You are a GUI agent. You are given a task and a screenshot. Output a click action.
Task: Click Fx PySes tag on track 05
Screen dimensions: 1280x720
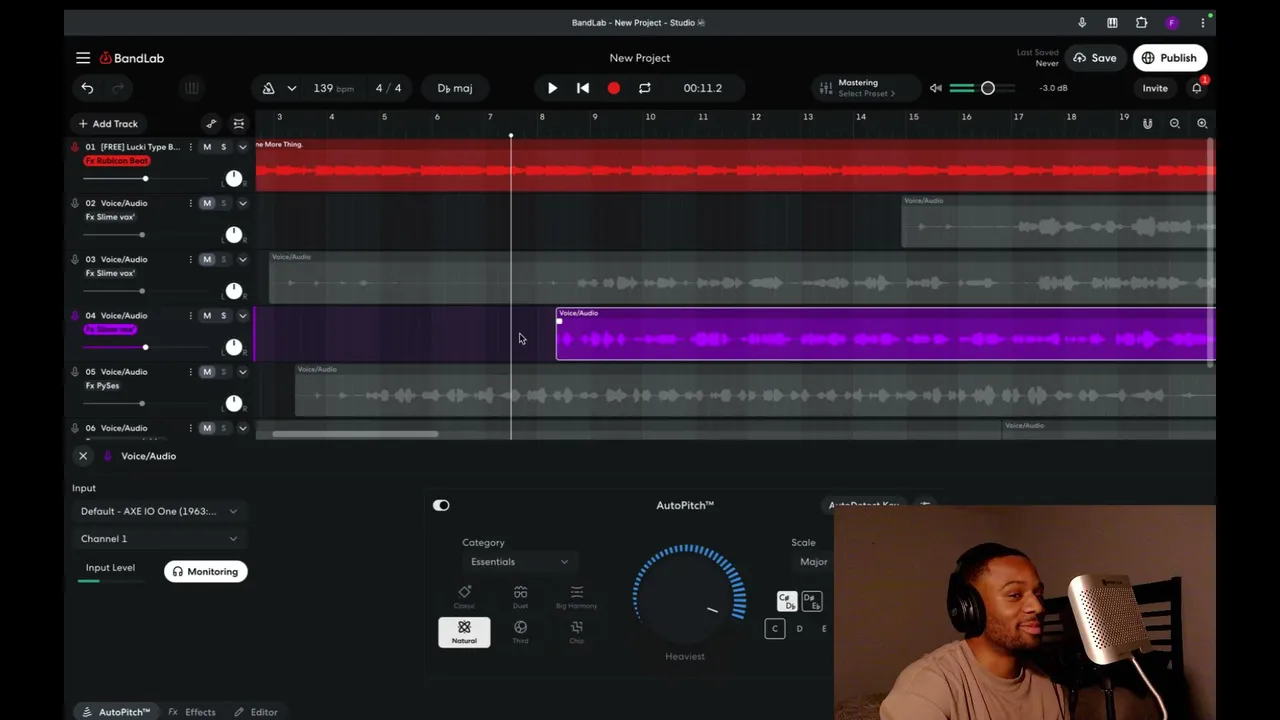coord(102,385)
